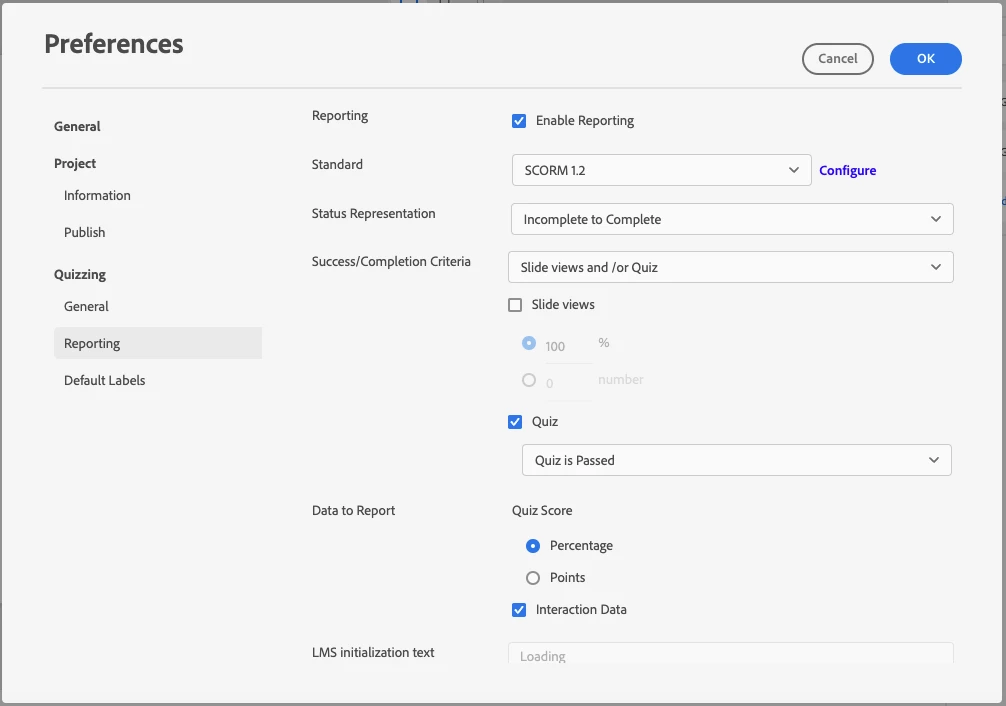Open the Project Information section

[x=97, y=196]
